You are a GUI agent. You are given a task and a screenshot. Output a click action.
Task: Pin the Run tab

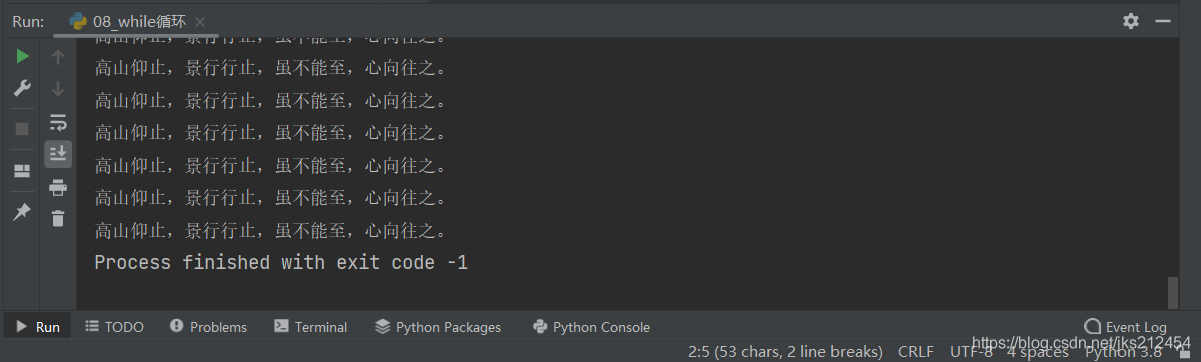[22, 212]
